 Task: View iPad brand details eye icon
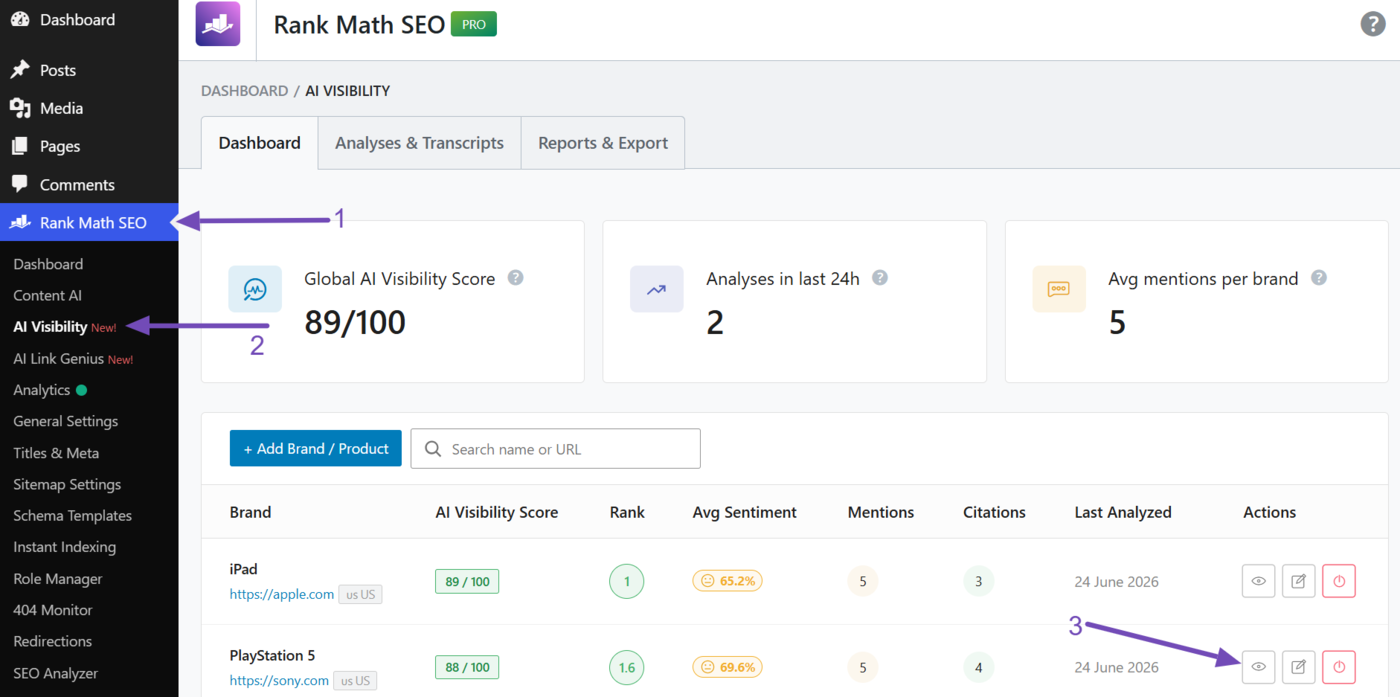click(1259, 581)
